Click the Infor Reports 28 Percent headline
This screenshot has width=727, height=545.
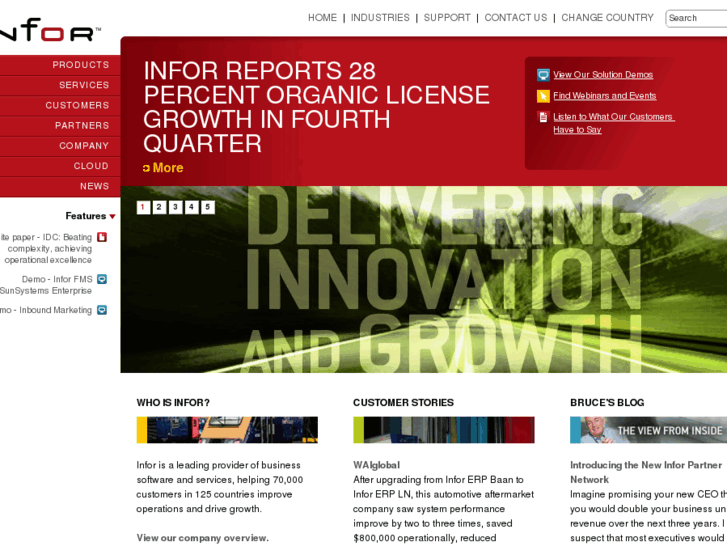(316, 107)
